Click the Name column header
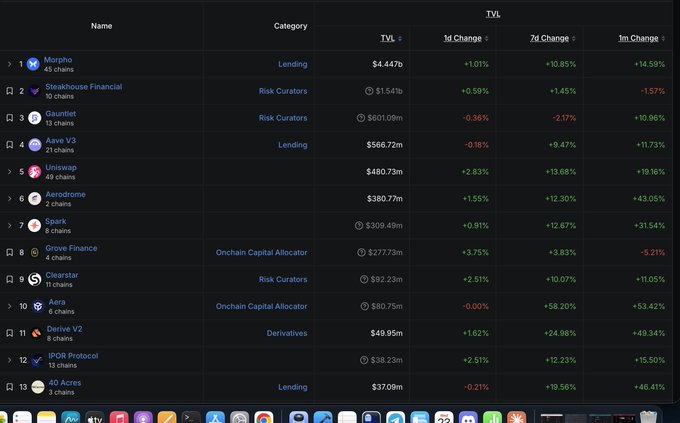680x423 pixels. click(101, 26)
